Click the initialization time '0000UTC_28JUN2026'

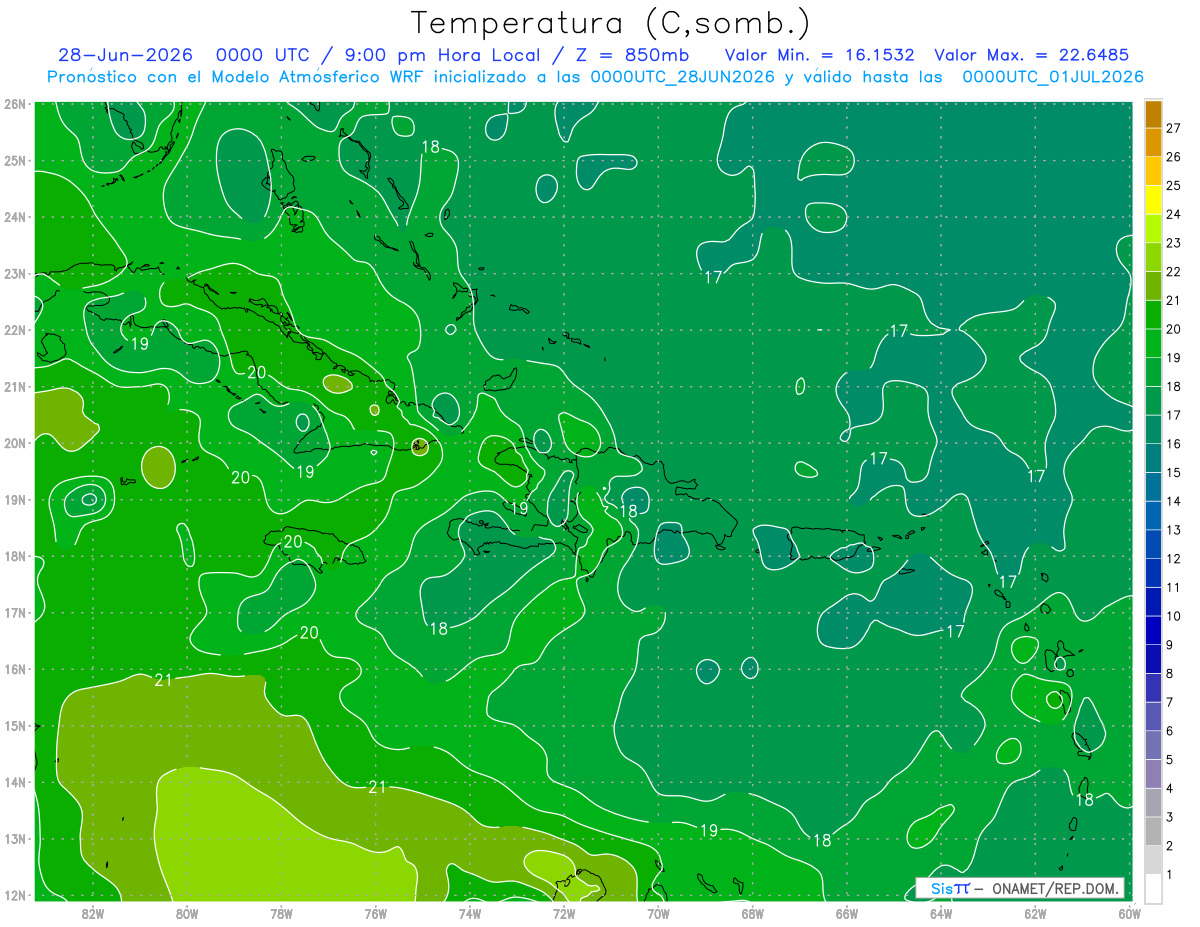click(x=683, y=77)
